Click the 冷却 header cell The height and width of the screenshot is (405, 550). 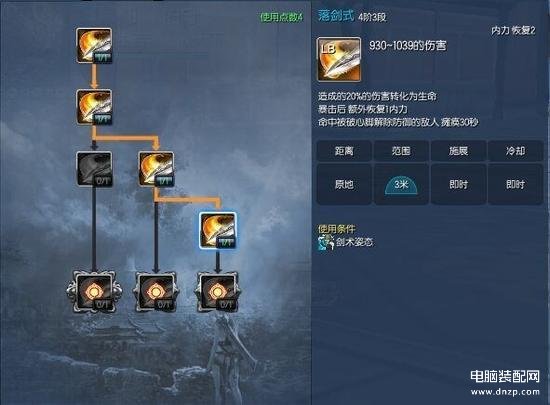point(516,151)
